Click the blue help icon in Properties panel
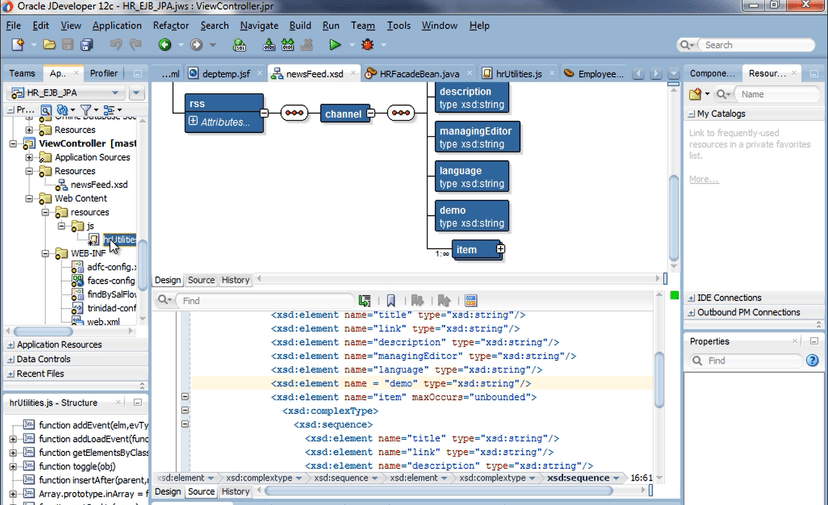 click(812, 360)
